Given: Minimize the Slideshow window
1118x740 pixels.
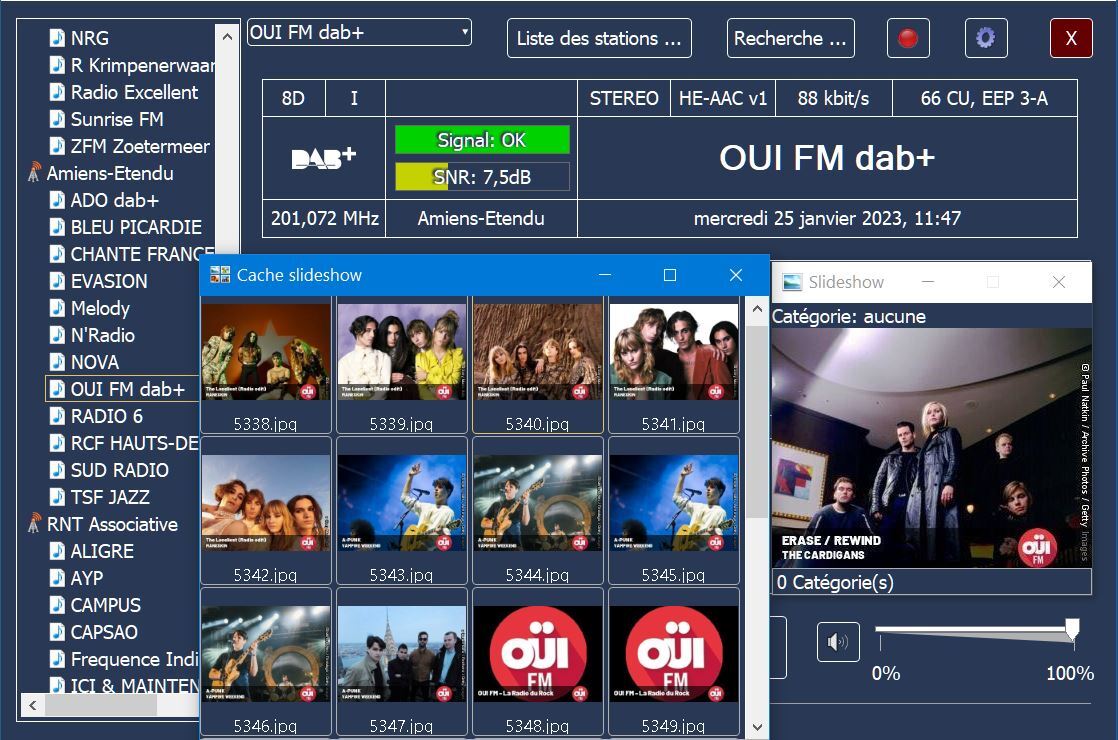Looking at the screenshot, I should tap(928, 282).
